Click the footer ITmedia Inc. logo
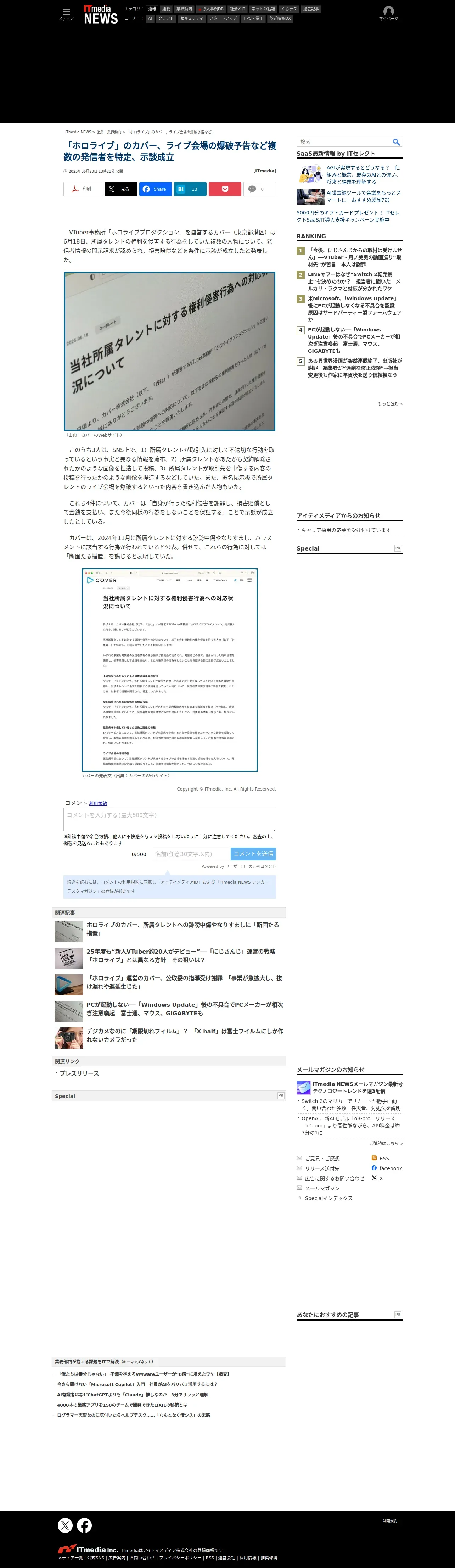This screenshot has width=455, height=1568. point(88,1549)
